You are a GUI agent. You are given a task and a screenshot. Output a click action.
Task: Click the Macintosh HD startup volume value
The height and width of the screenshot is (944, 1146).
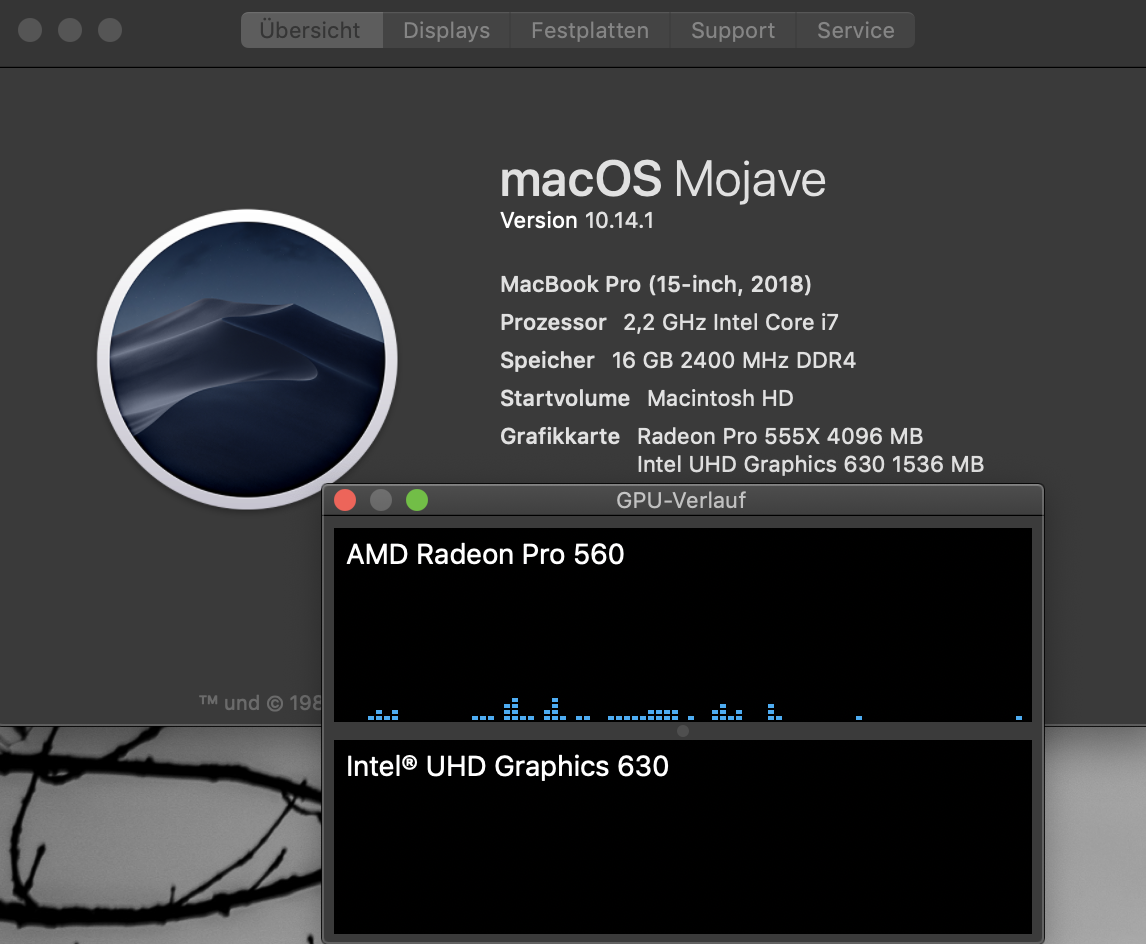[720, 398]
